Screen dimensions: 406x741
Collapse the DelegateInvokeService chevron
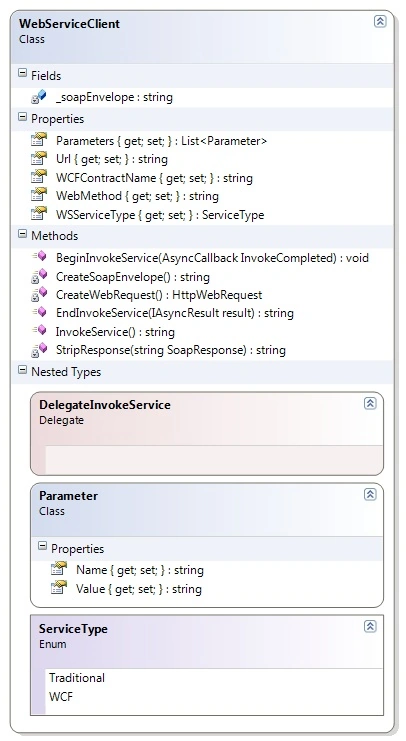click(370, 403)
